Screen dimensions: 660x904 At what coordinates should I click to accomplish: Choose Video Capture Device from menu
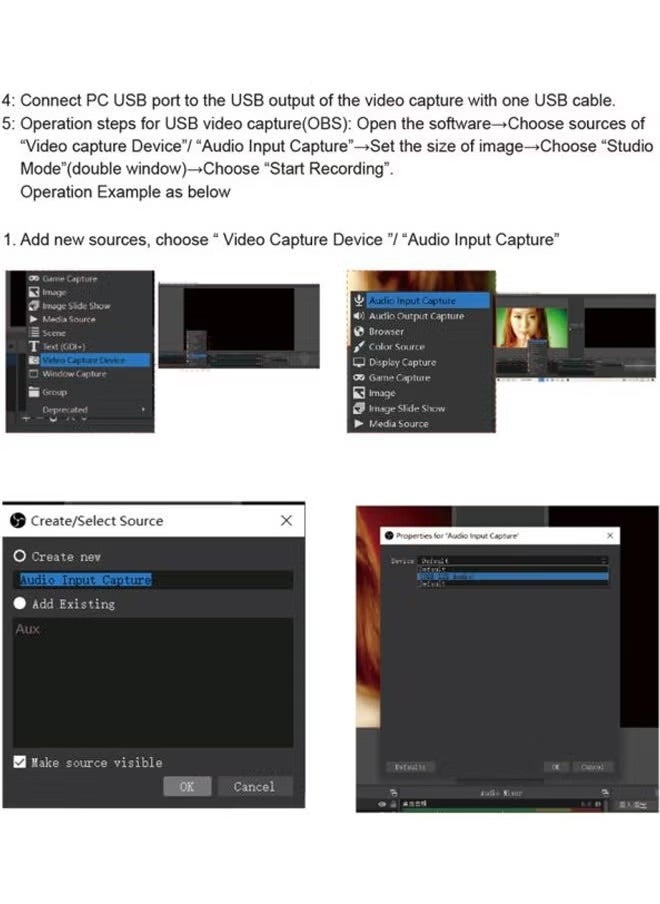(84, 360)
